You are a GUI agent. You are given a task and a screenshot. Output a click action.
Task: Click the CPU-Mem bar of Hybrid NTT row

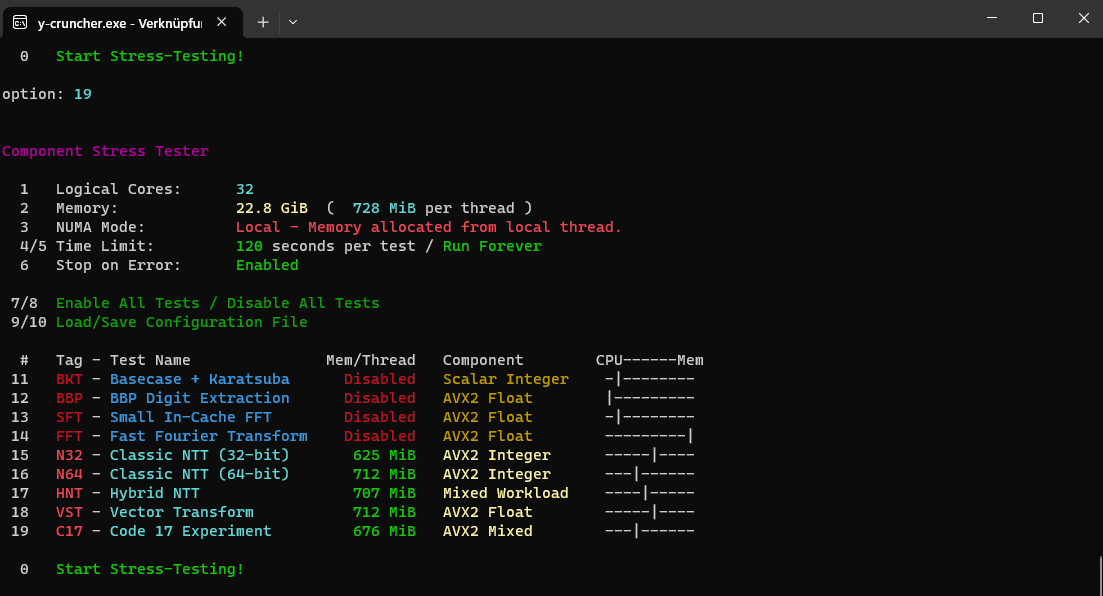(x=649, y=493)
